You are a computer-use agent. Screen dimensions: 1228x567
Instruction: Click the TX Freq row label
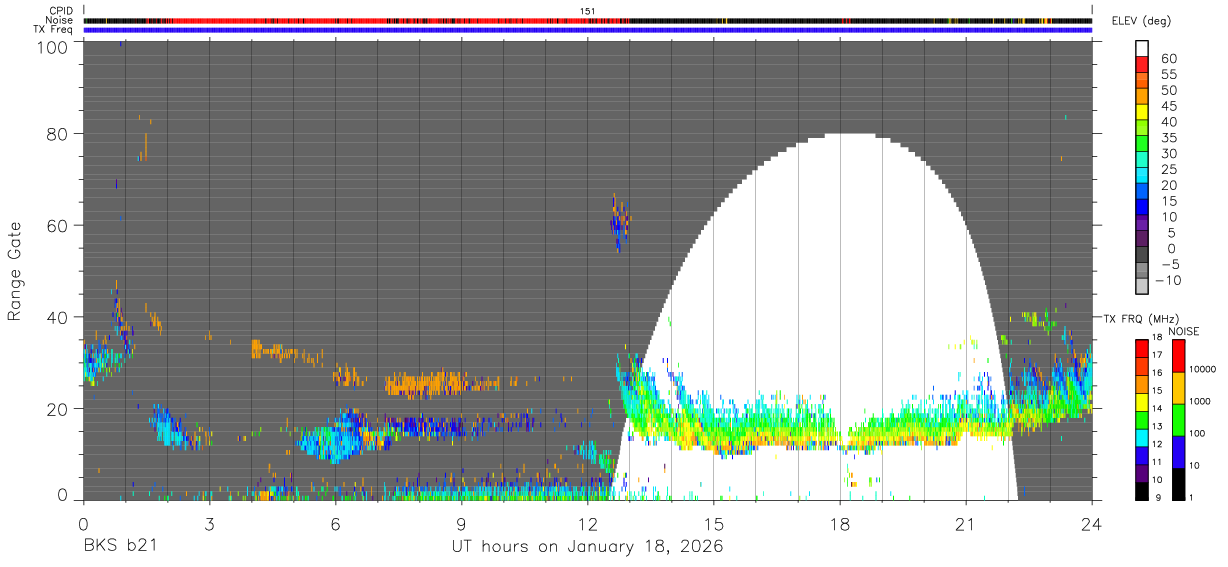point(54,30)
